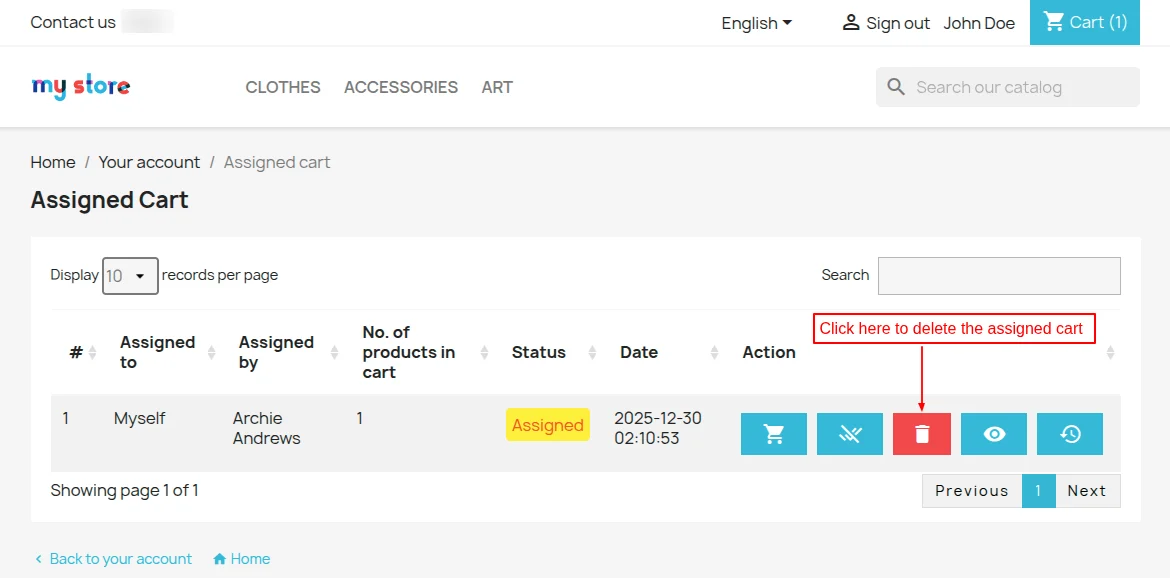Screen dimensions: 1170x578
Task: Click the my store logo
Action: [81, 87]
